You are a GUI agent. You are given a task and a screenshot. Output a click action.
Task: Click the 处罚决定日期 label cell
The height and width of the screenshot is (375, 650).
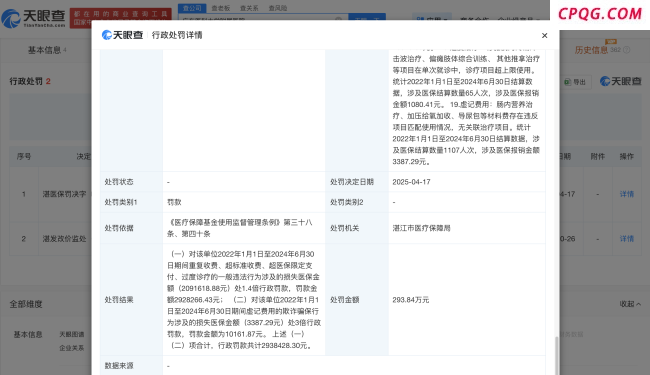357,182
